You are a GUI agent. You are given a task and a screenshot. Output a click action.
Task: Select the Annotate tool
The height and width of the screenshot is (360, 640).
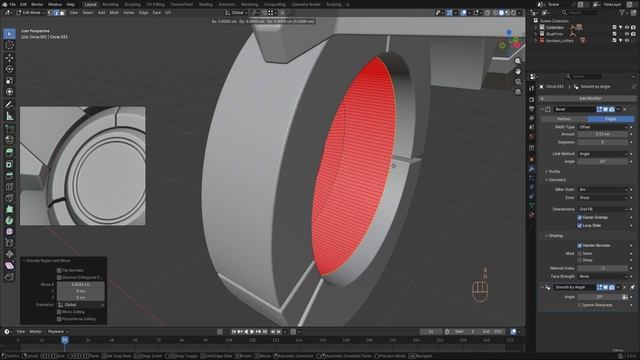coord(9,105)
